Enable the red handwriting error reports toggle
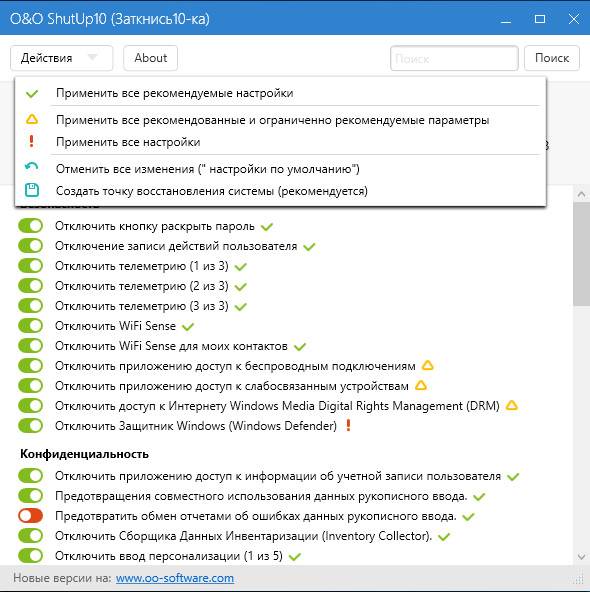Screen dimensions: 590x592 31,516
